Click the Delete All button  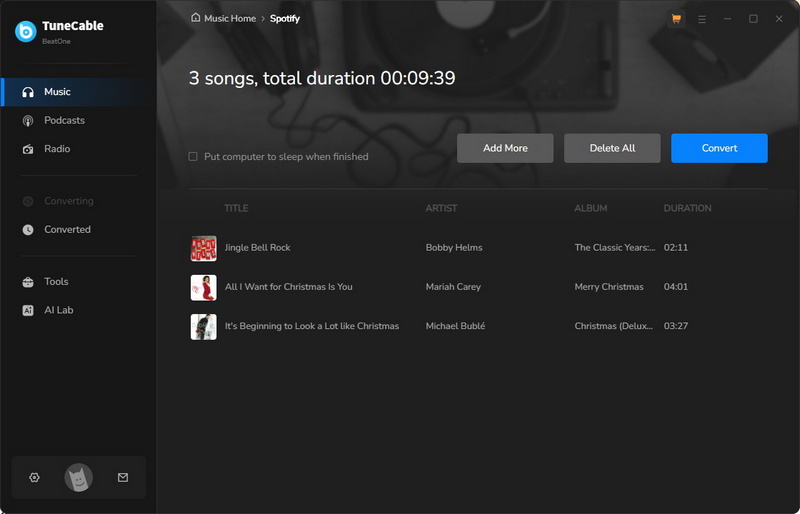click(x=612, y=148)
